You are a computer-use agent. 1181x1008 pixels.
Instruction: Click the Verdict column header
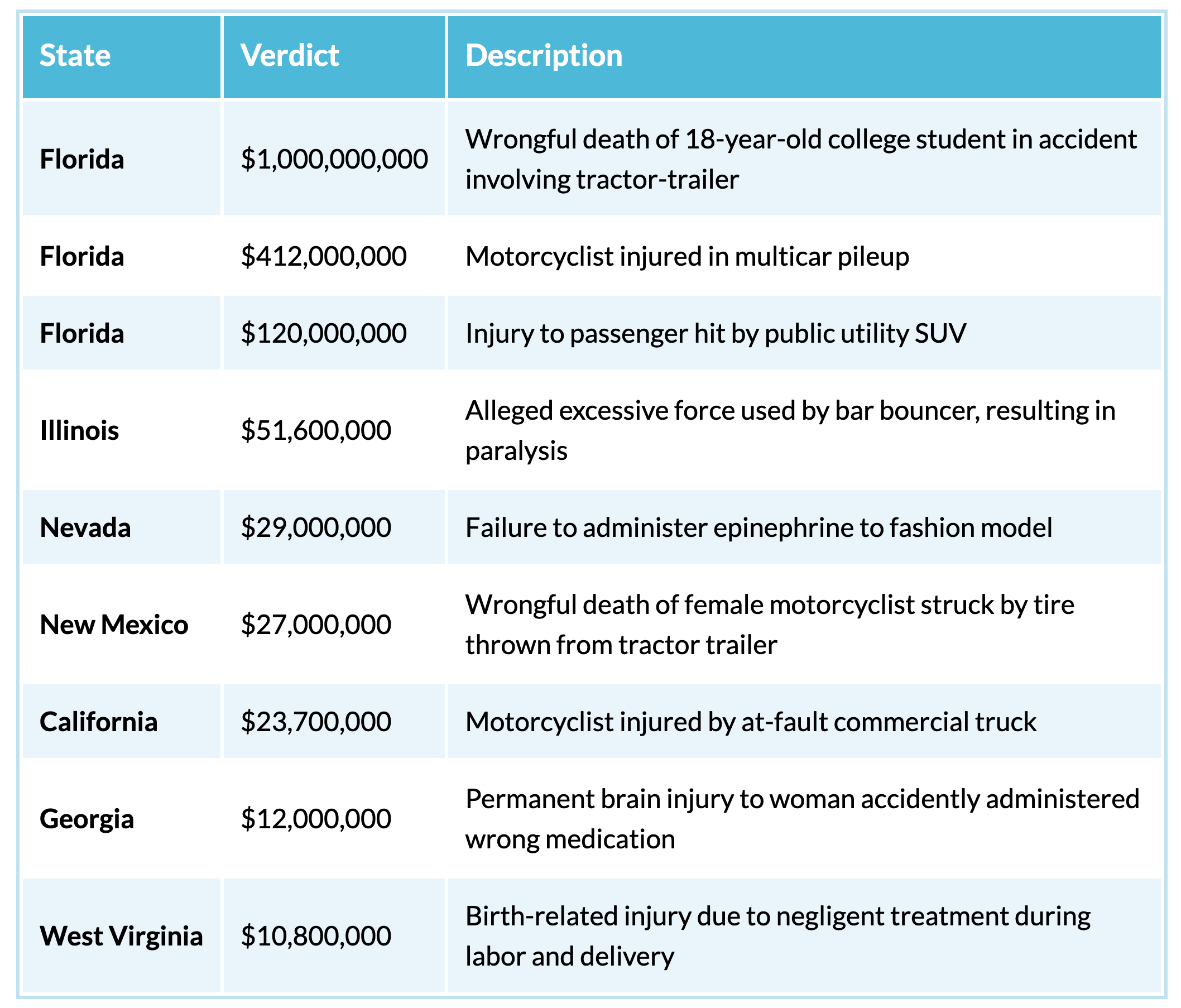[290, 56]
